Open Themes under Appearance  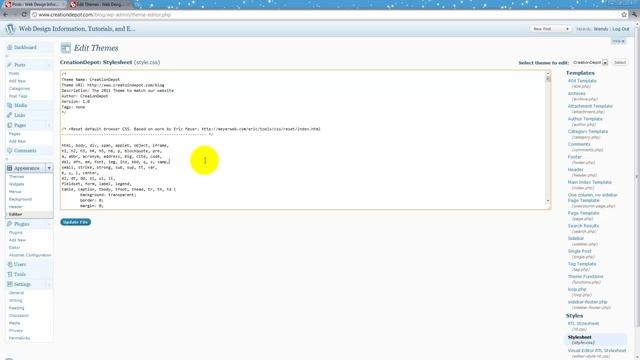tap(16, 177)
